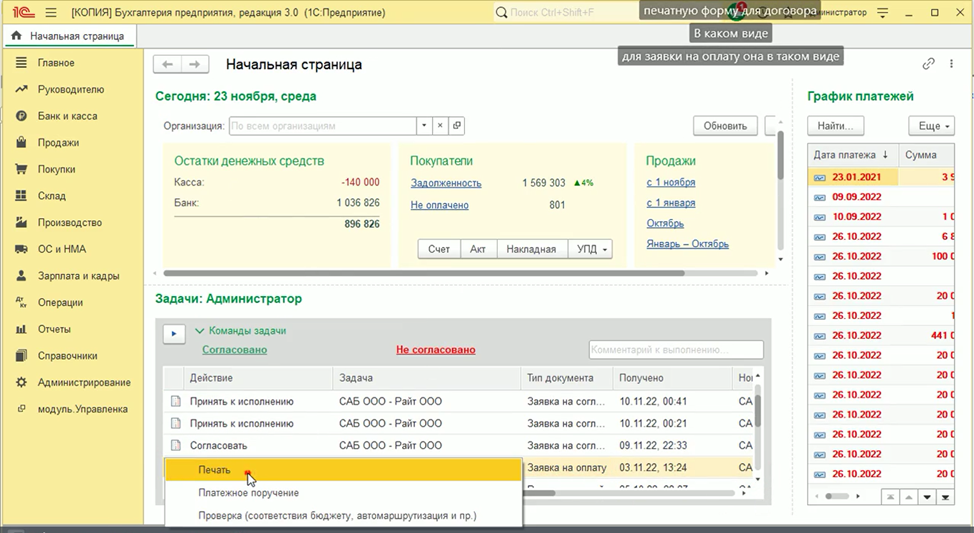
Task: Focus the Комментарий к выполнению field
Action: tap(676, 350)
